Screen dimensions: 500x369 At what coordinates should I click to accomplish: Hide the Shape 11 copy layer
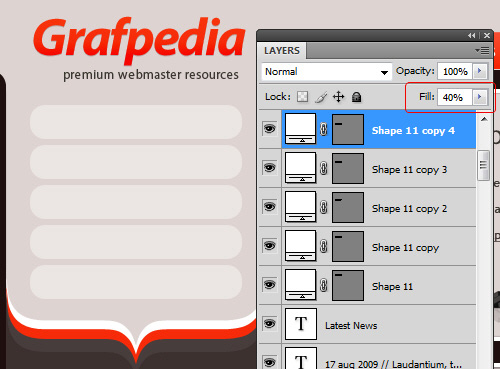click(x=270, y=246)
